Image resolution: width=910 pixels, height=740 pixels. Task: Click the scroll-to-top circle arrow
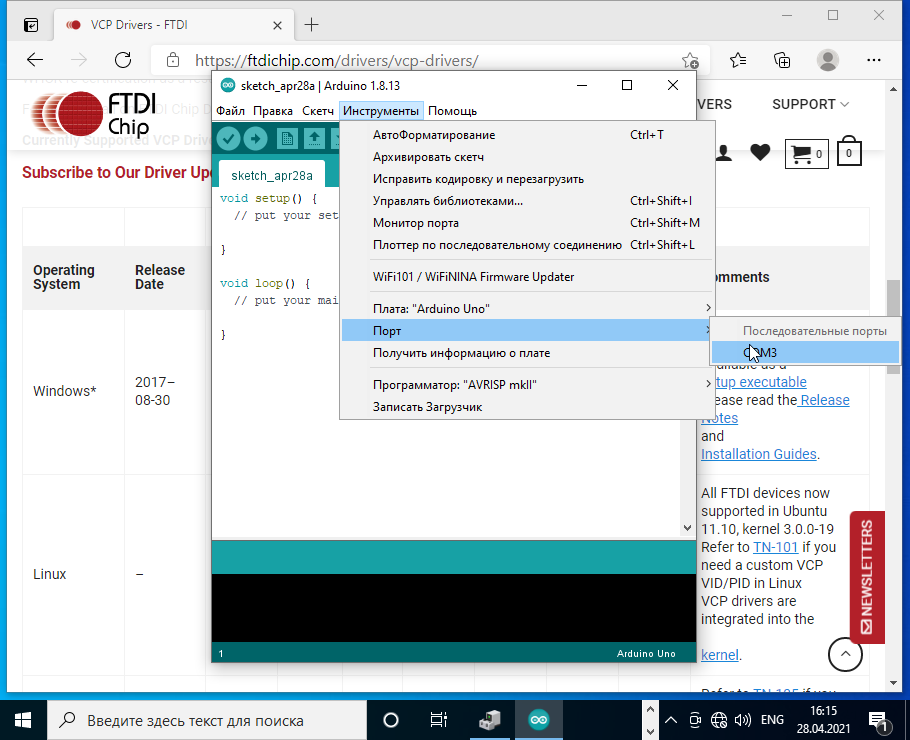click(x=845, y=654)
